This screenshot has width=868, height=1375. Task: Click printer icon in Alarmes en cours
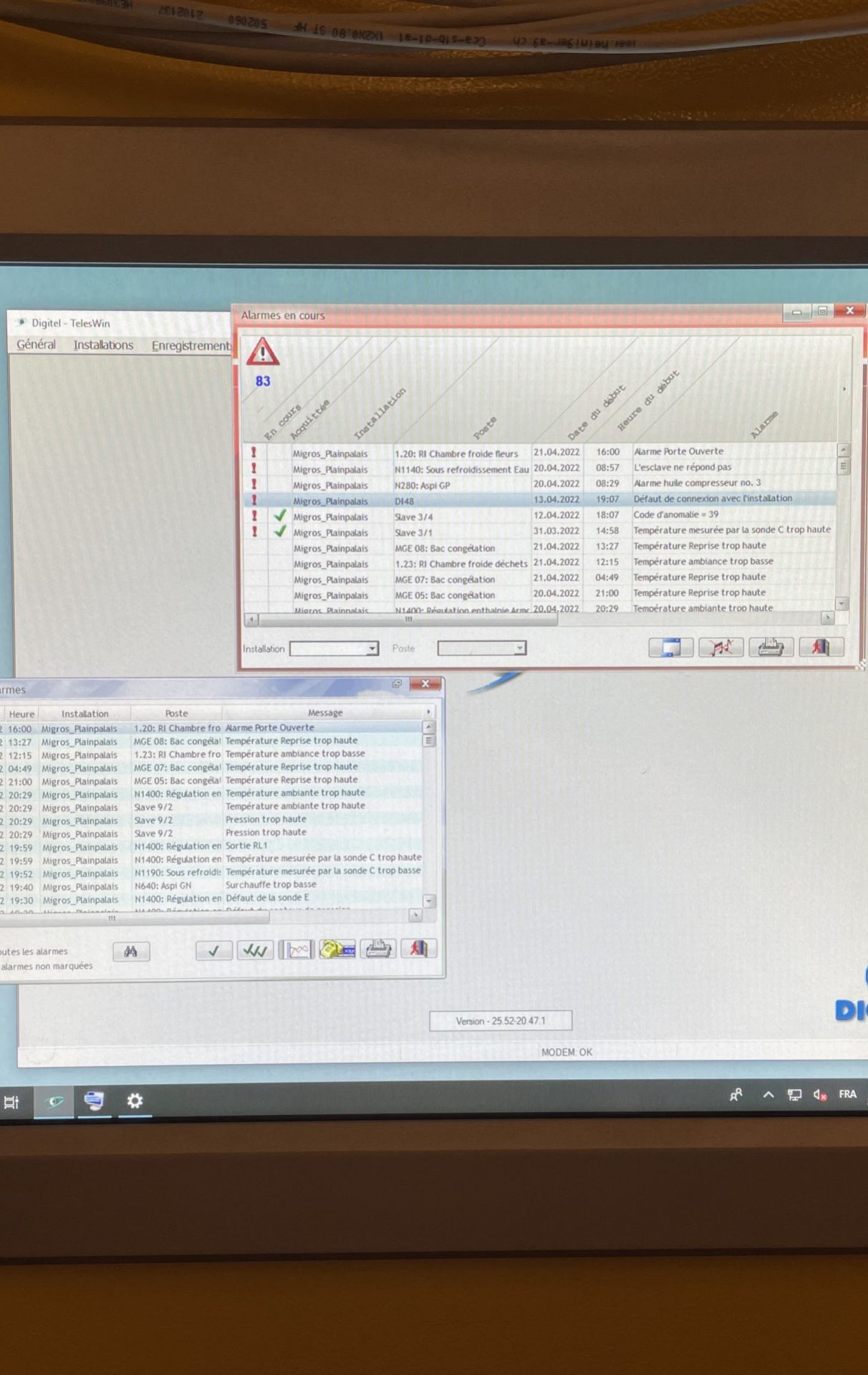[771, 648]
